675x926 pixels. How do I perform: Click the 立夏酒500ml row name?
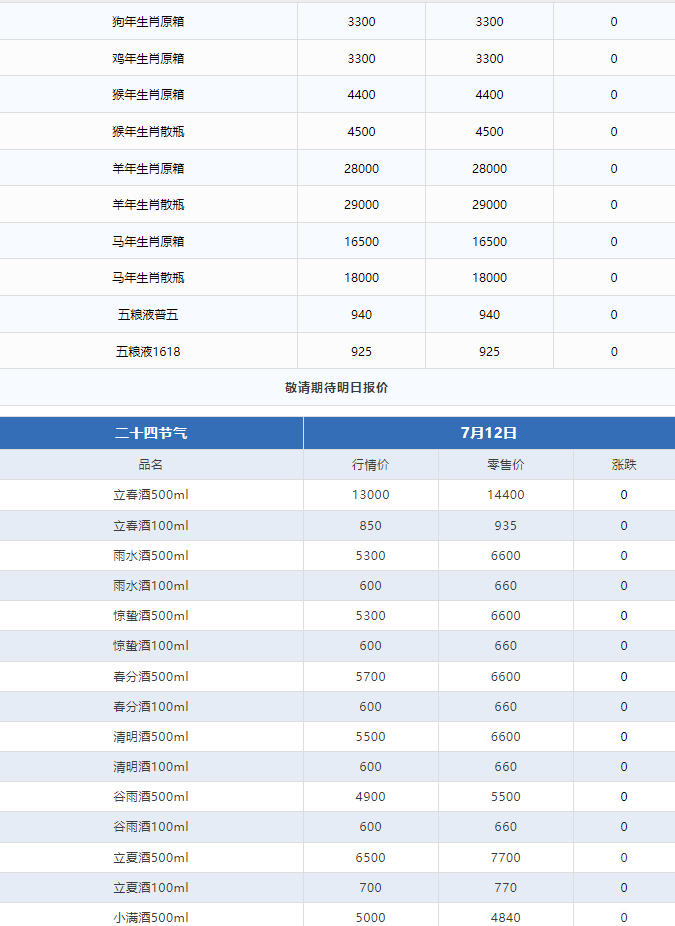coord(151,857)
